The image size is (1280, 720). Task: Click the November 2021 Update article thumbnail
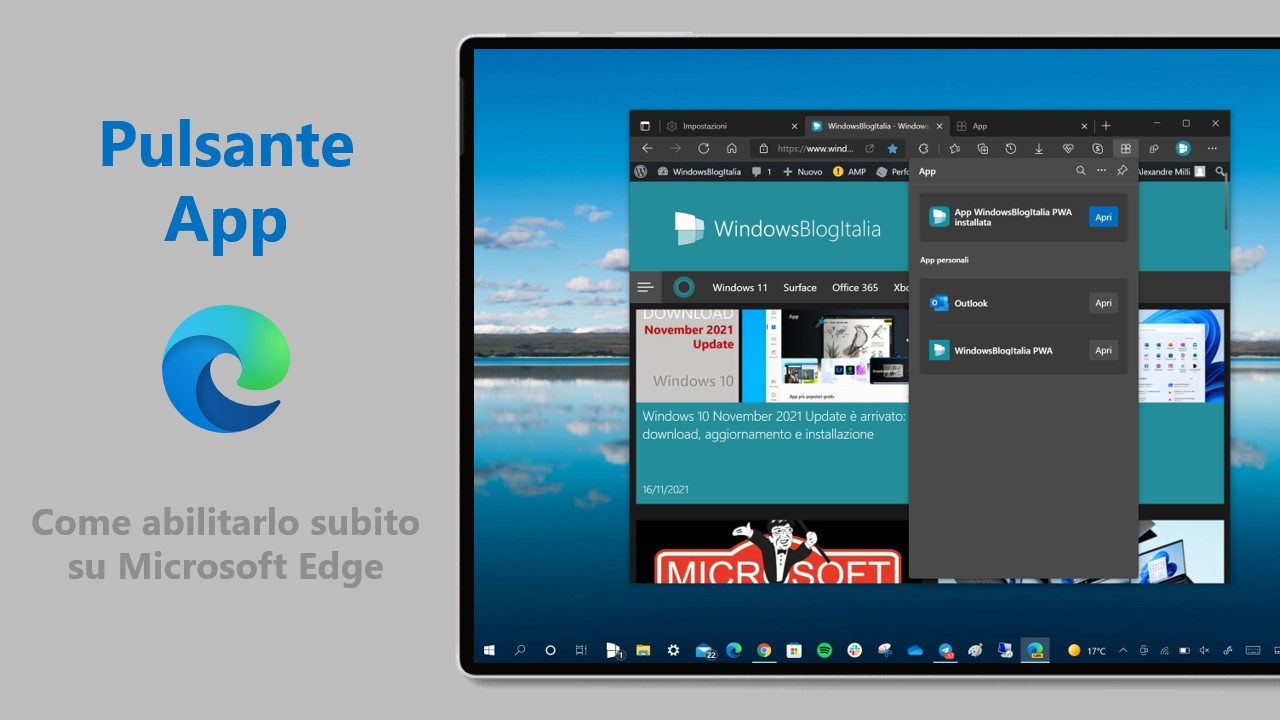[771, 355]
